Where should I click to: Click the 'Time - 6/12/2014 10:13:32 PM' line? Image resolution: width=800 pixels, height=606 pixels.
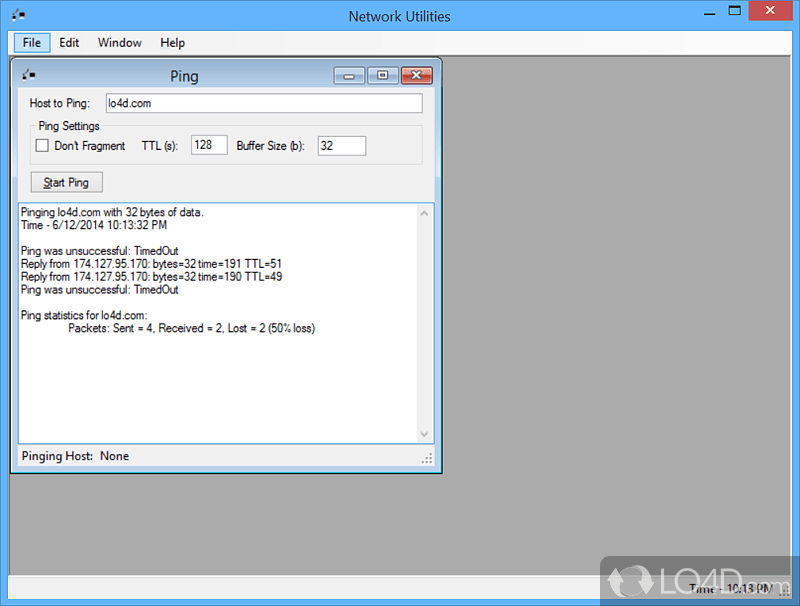click(94, 225)
